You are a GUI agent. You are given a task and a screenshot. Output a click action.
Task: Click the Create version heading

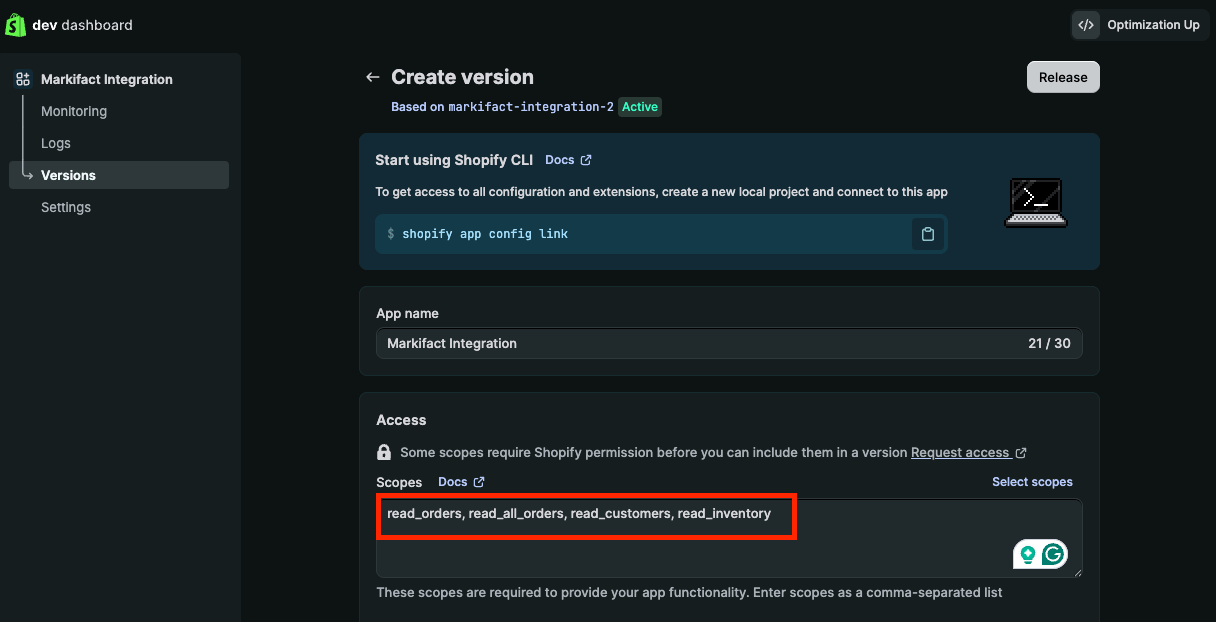[x=462, y=77]
